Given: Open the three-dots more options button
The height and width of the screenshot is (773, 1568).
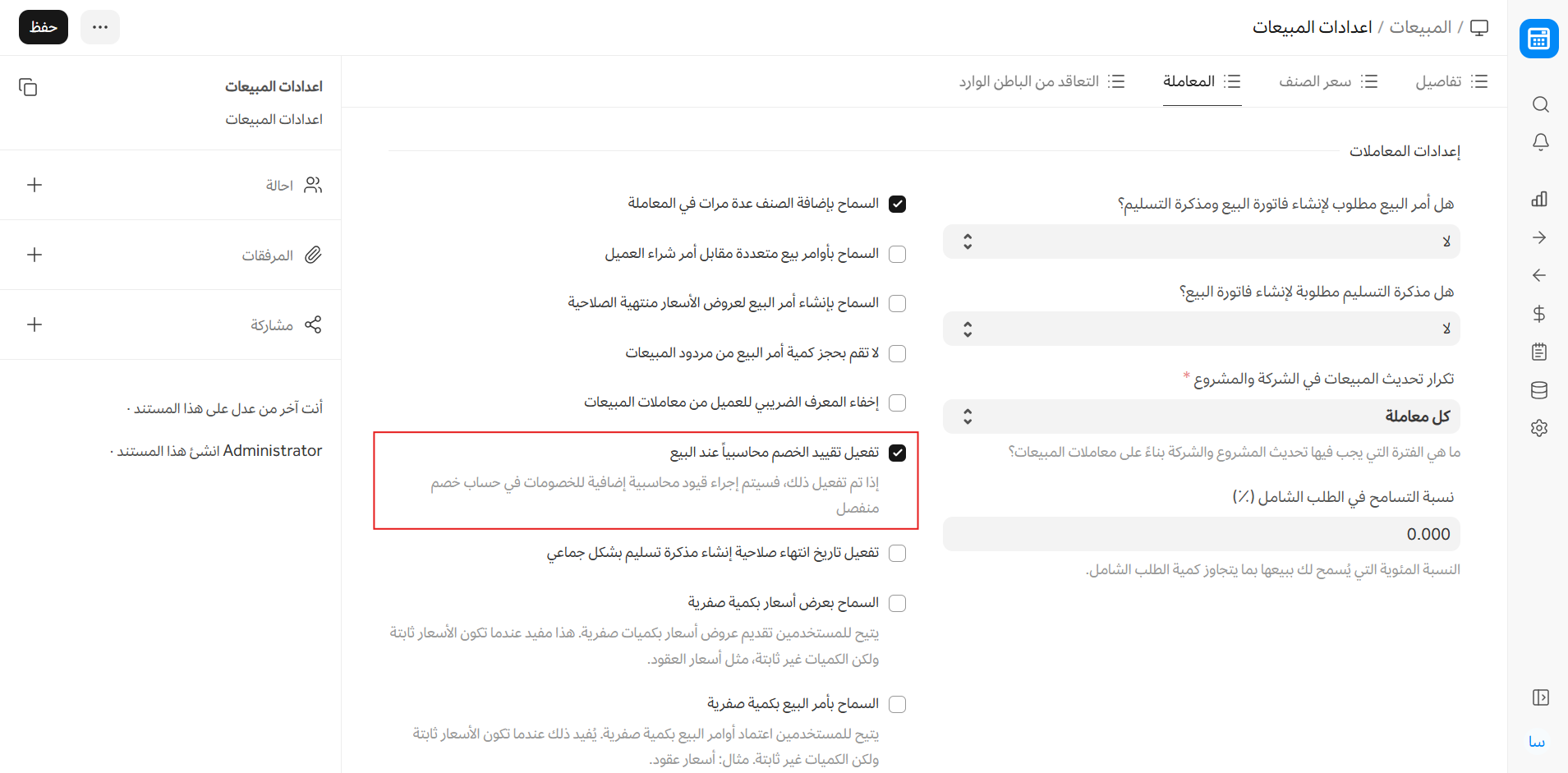Looking at the screenshot, I should tap(100, 27).
